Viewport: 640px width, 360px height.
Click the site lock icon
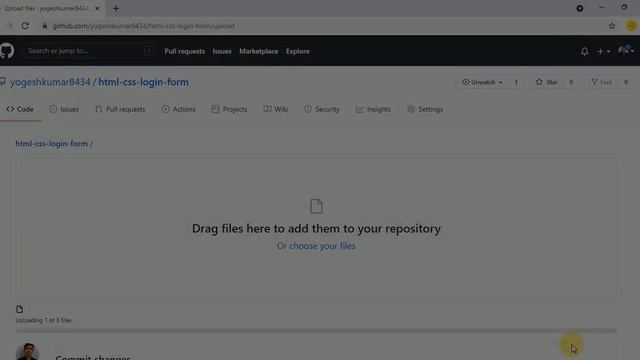point(44,26)
